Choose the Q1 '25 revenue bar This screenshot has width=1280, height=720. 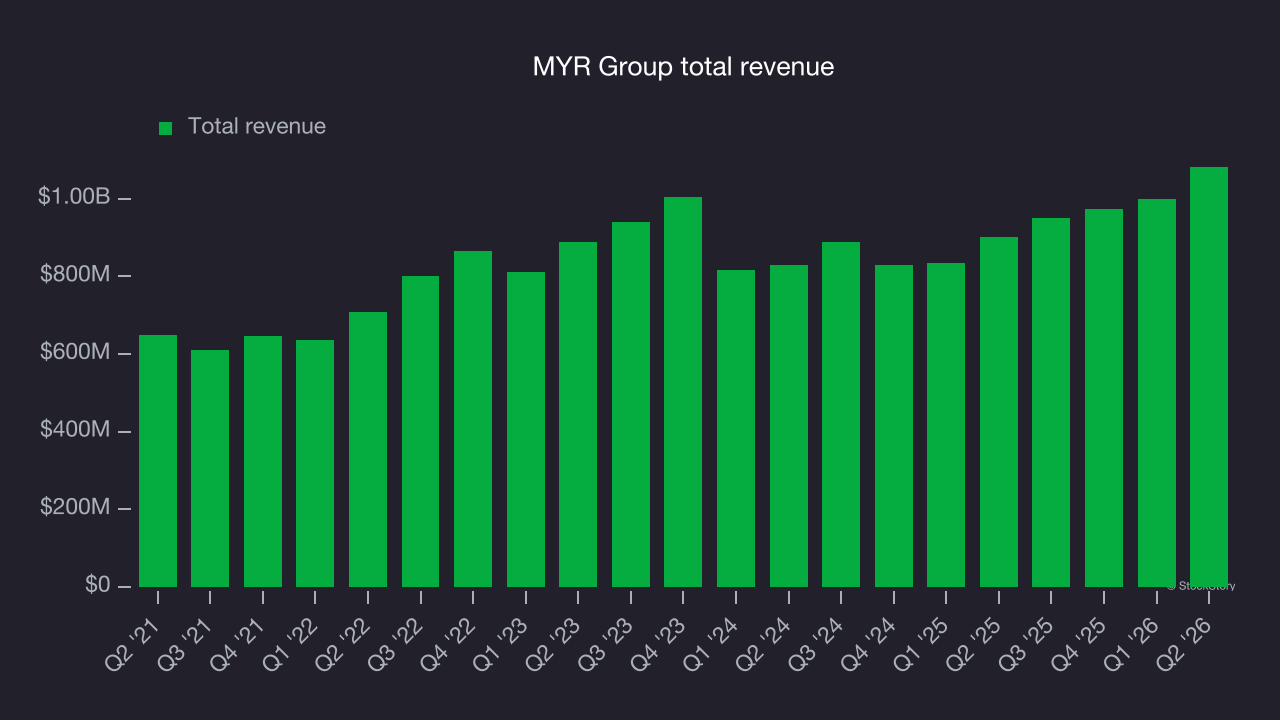pyautogui.click(x=946, y=425)
